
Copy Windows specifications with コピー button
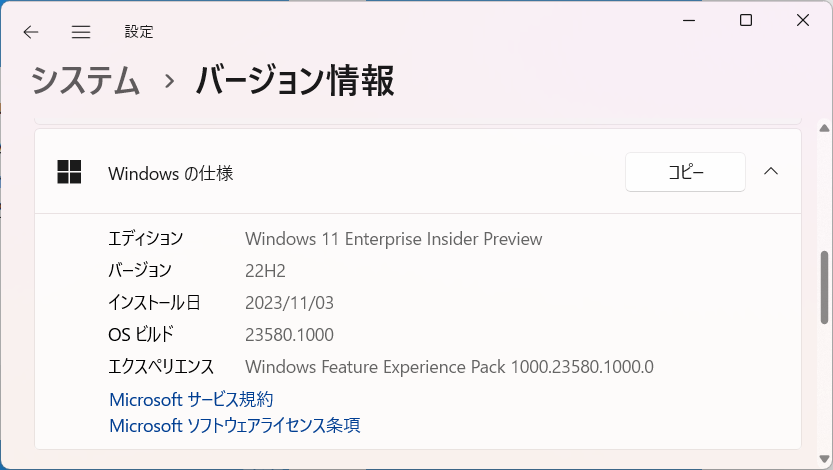point(685,172)
